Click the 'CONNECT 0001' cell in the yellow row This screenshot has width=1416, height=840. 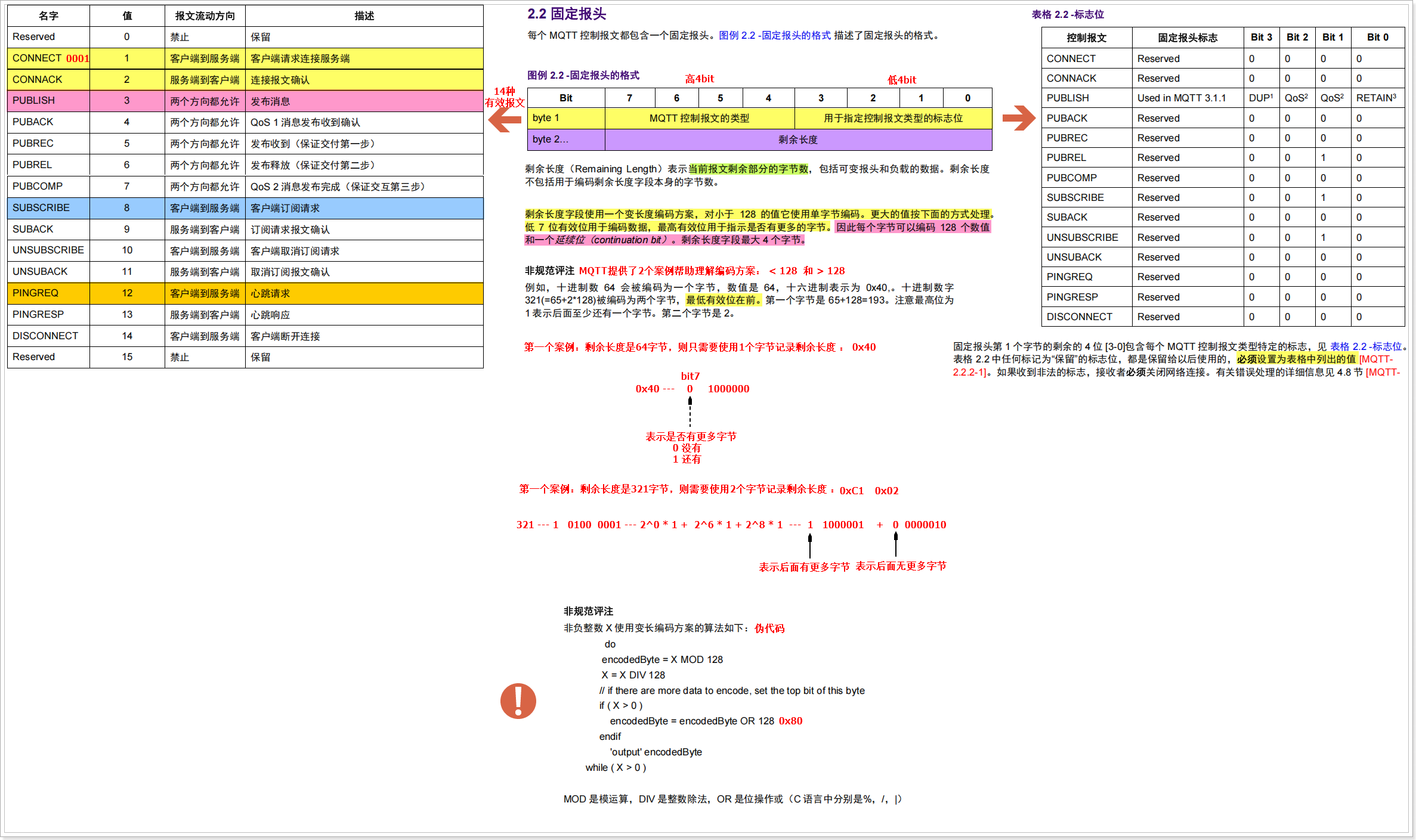[48, 58]
